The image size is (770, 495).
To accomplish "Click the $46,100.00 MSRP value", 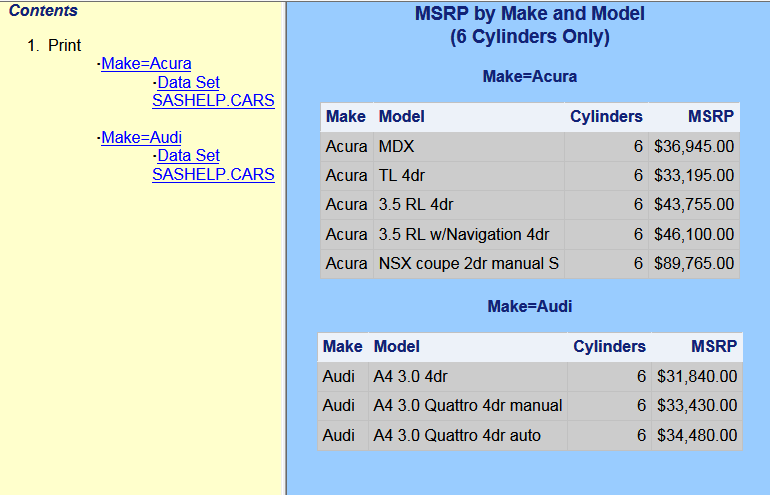I will pyautogui.click(x=694, y=235).
